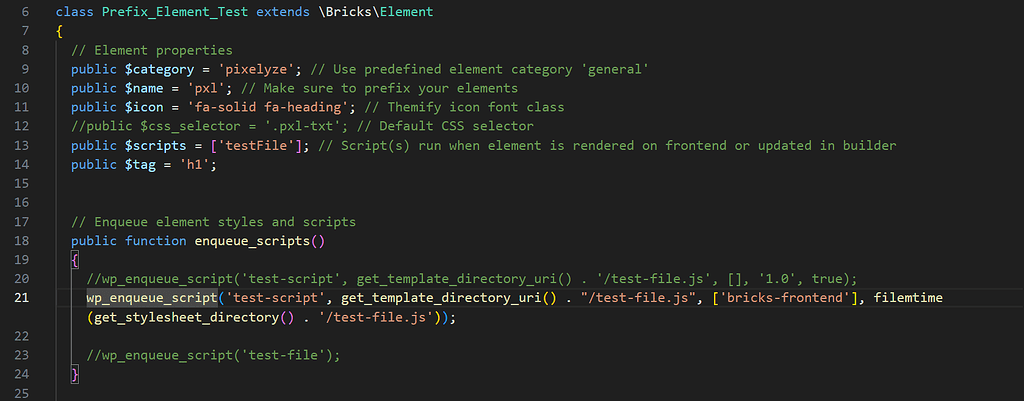The width and height of the screenshot is (1024, 401).
Task: Click line number 6 in the gutter
Action: click(24, 12)
